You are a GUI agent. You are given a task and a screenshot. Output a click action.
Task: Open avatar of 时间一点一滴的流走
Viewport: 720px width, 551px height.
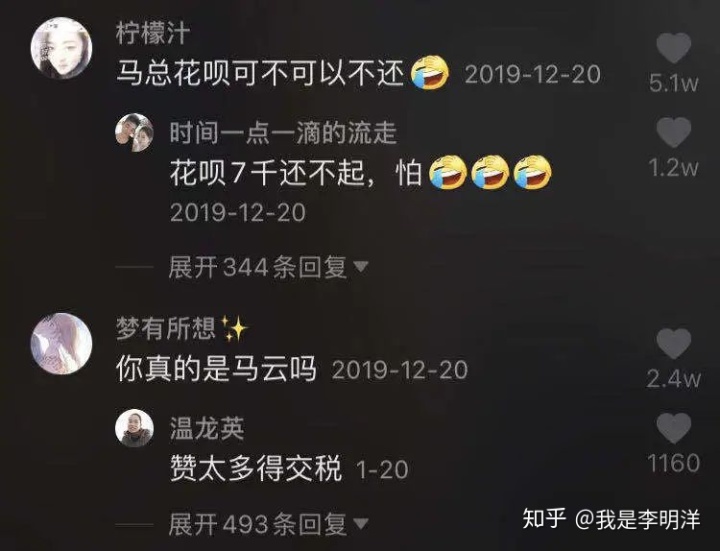134,133
